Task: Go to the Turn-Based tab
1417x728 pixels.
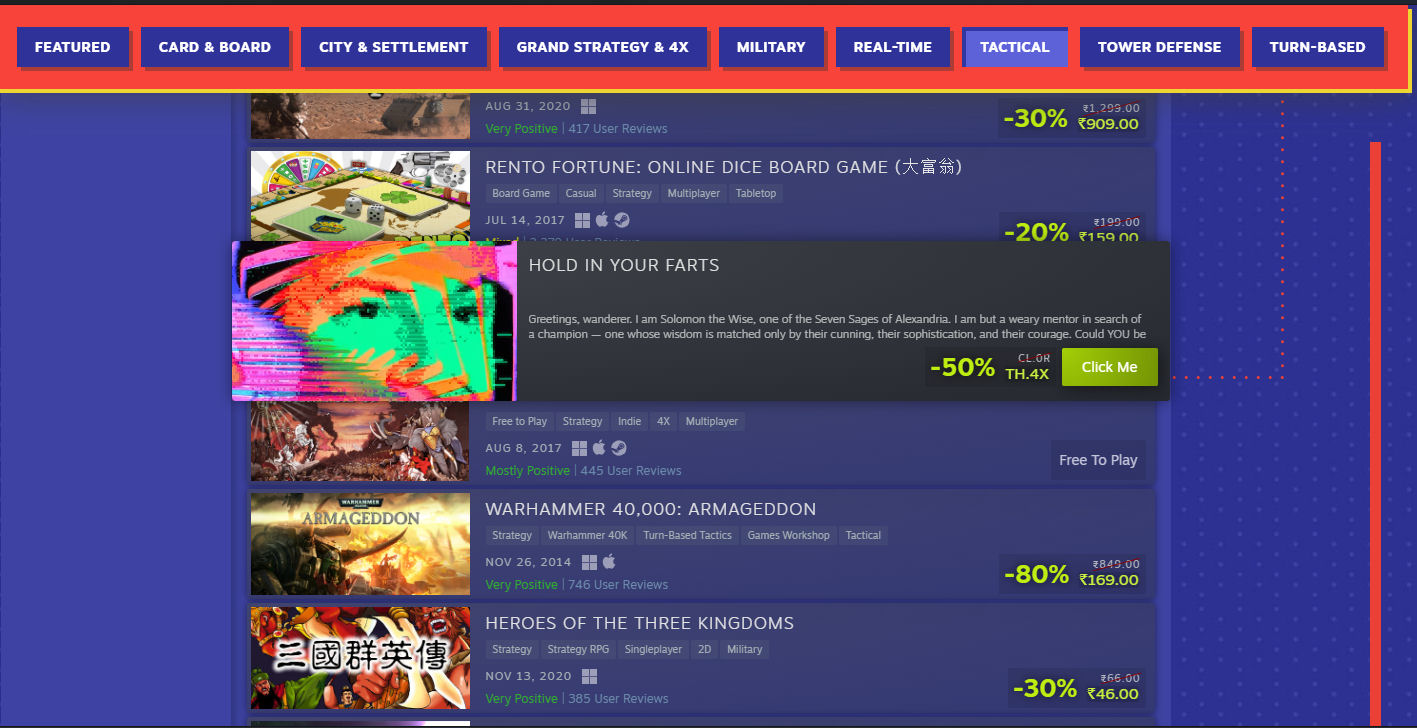Action: pos(1317,47)
